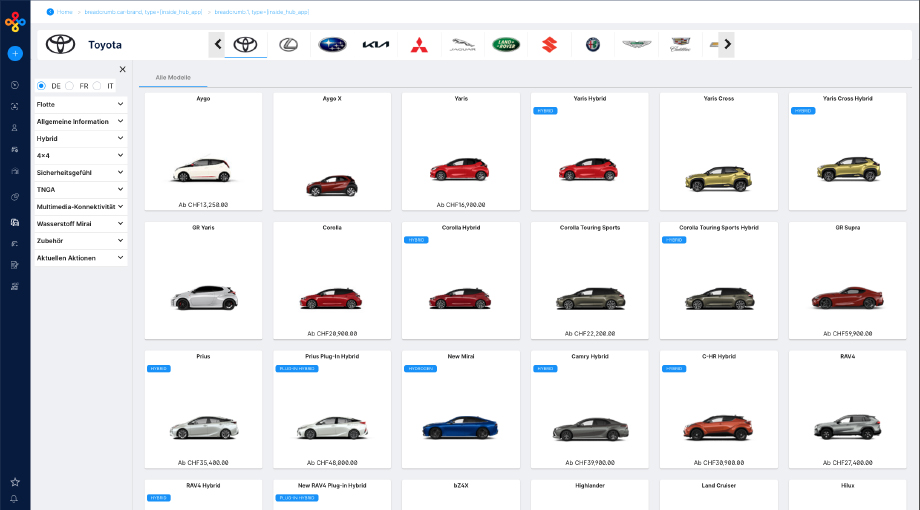
Task: Open notifications bell icon in sidebar
Action: click(14, 499)
